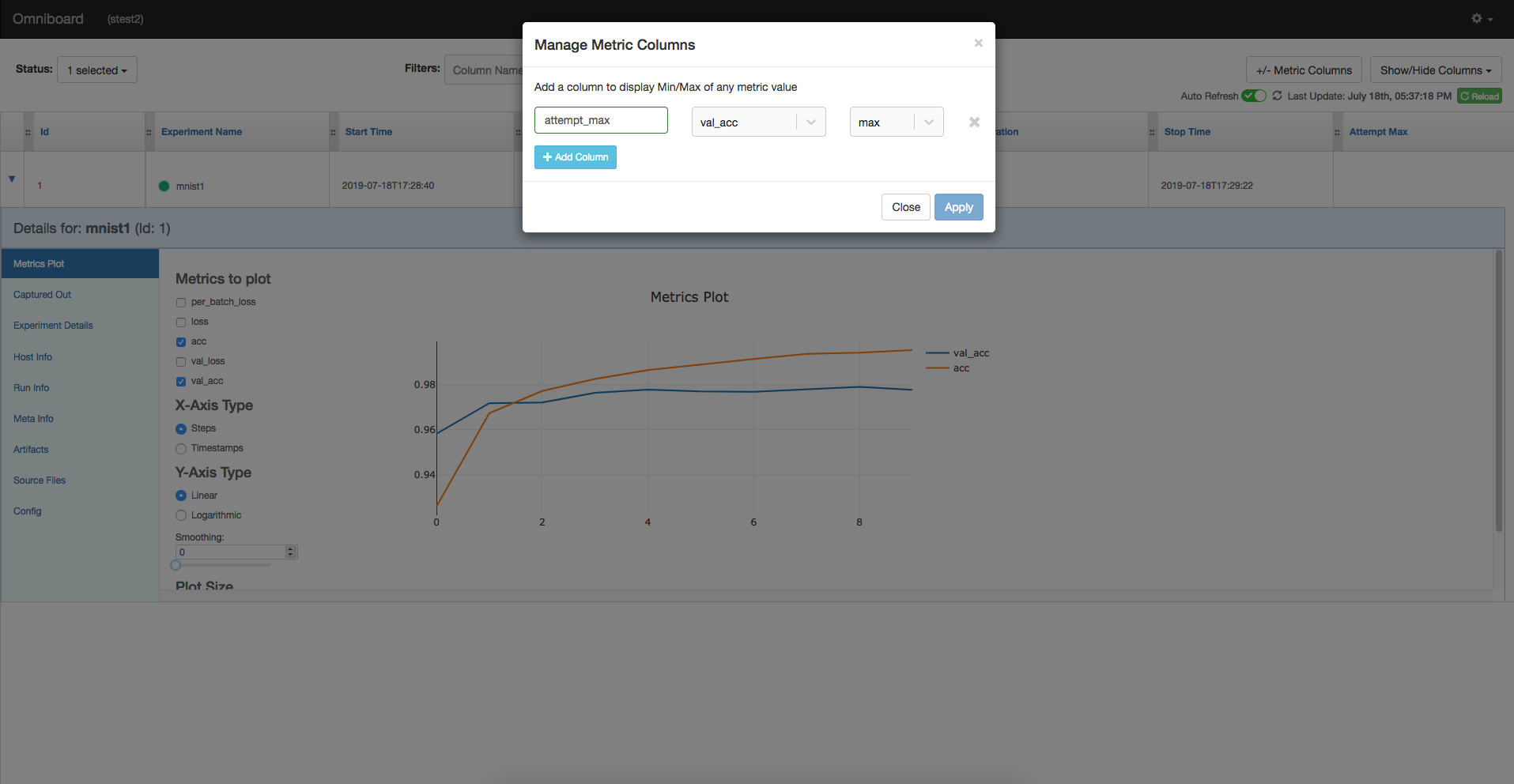The image size is (1514, 784).
Task: Open the Column Name filter dropdown
Action: pos(484,70)
